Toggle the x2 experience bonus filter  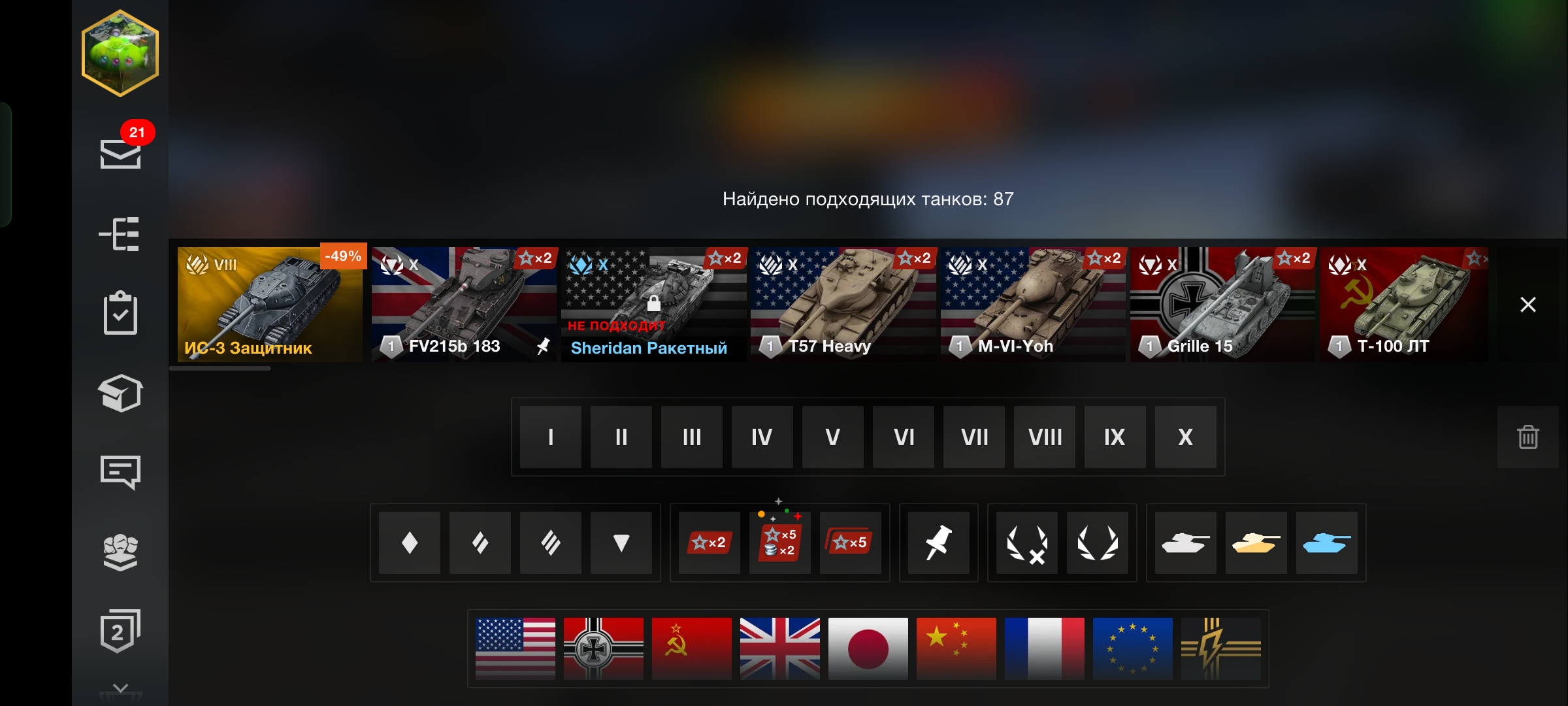710,543
